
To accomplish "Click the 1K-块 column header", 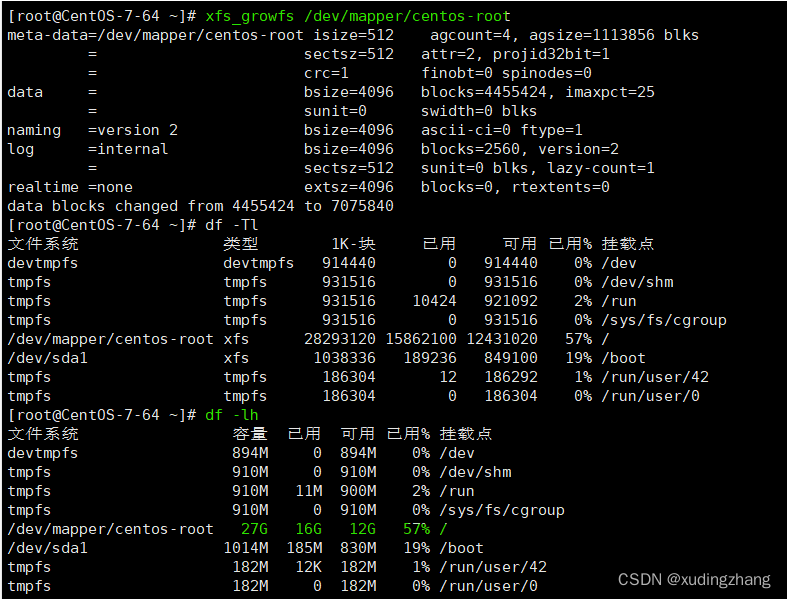I will pos(353,244).
